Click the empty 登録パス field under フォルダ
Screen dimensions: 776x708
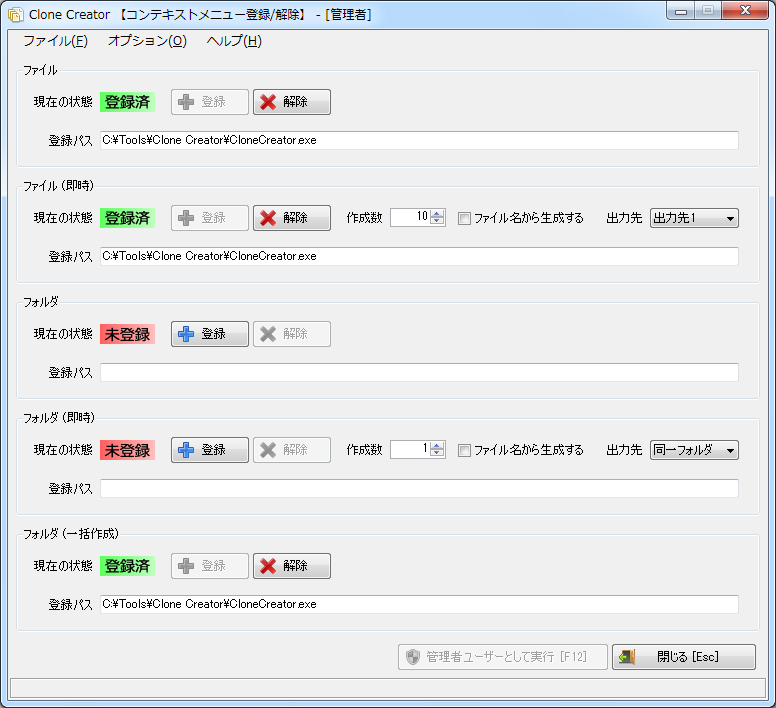pyautogui.click(x=419, y=373)
